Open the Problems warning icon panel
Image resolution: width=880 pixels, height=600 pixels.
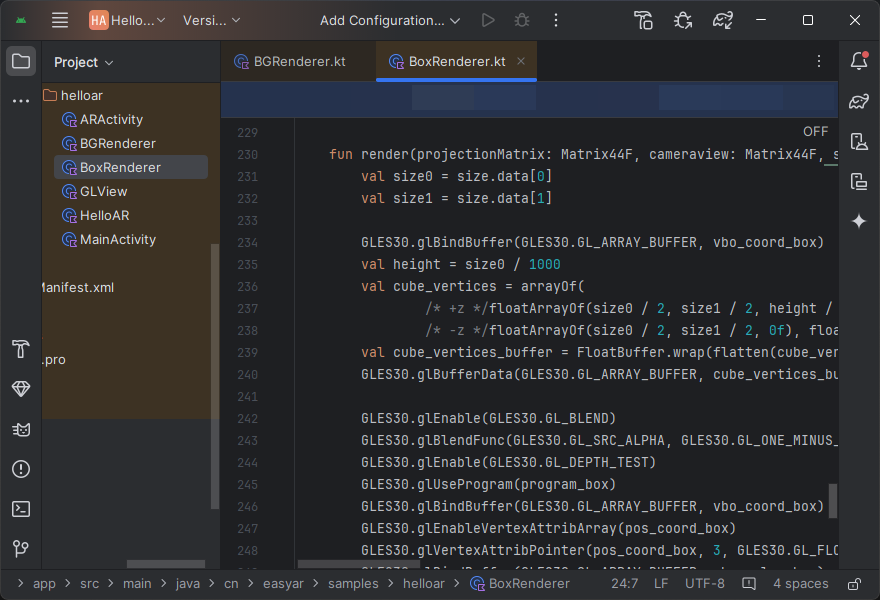pyautogui.click(x=20, y=469)
